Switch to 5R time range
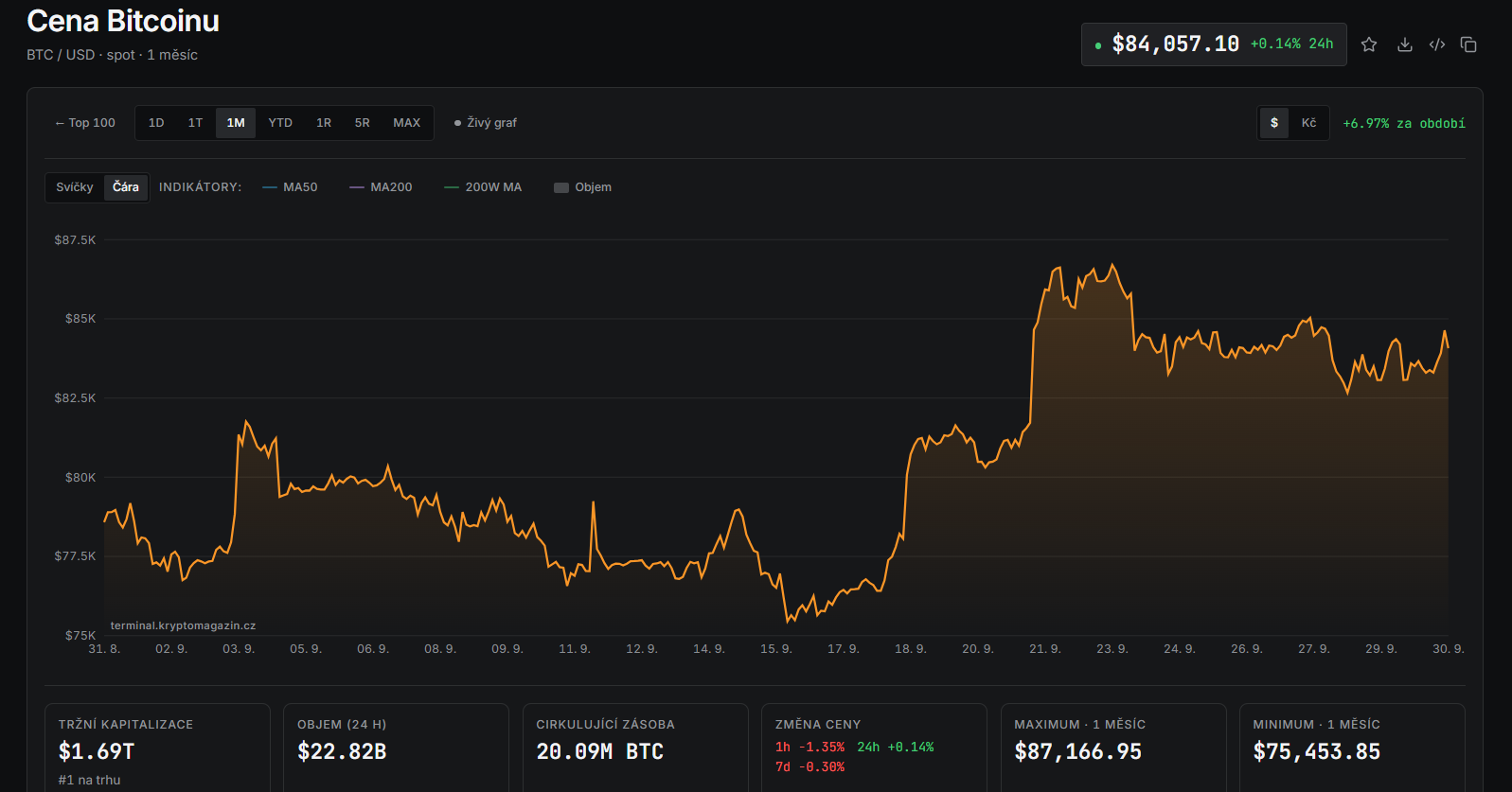1512x792 pixels. tap(363, 123)
